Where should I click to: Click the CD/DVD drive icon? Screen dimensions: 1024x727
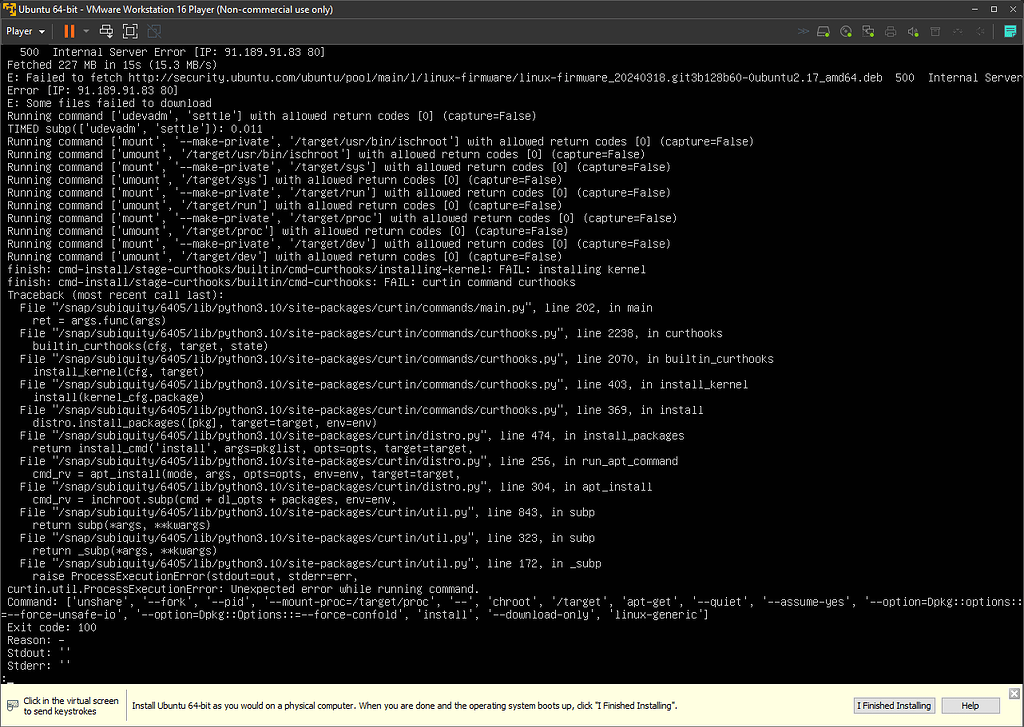(845, 31)
